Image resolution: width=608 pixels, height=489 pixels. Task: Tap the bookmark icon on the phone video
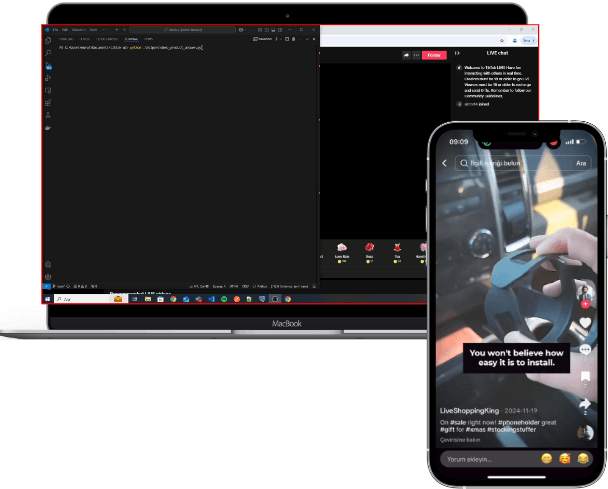(x=585, y=376)
